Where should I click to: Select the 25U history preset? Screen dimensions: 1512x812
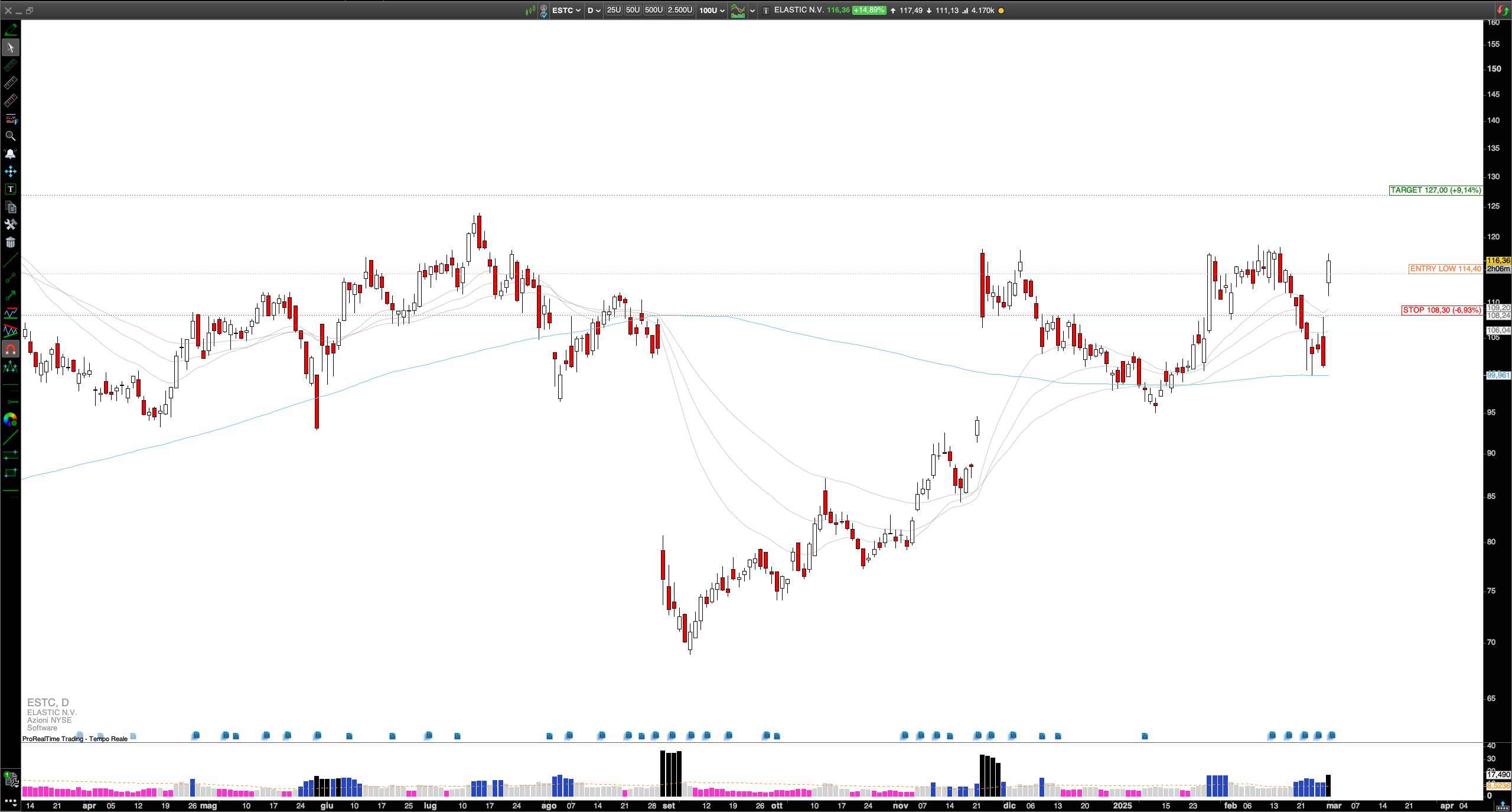pyautogui.click(x=614, y=10)
